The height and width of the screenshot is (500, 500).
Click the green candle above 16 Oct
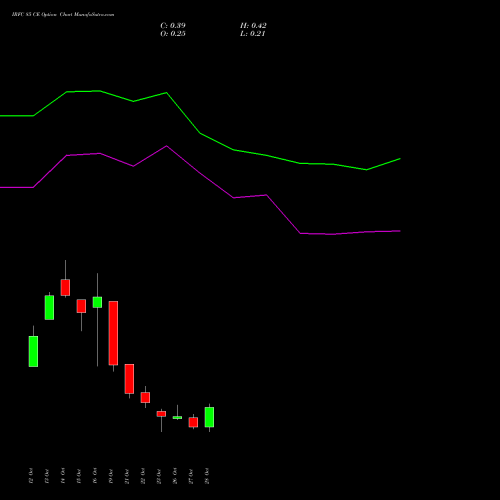[x=97, y=302]
